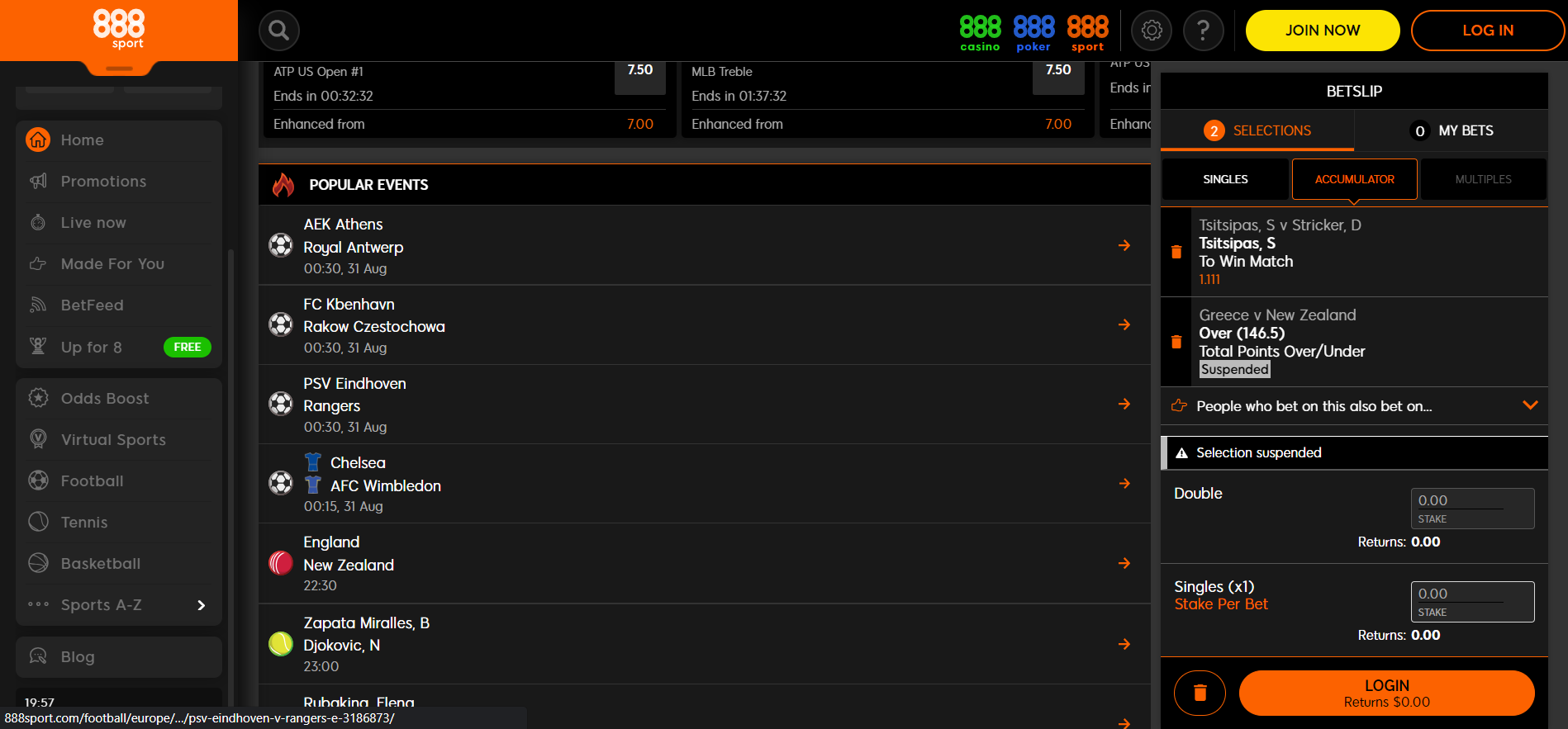Open Chelsea v AFC Wimbledon arrow
Image resolution: width=1568 pixels, height=729 pixels.
(1124, 483)
